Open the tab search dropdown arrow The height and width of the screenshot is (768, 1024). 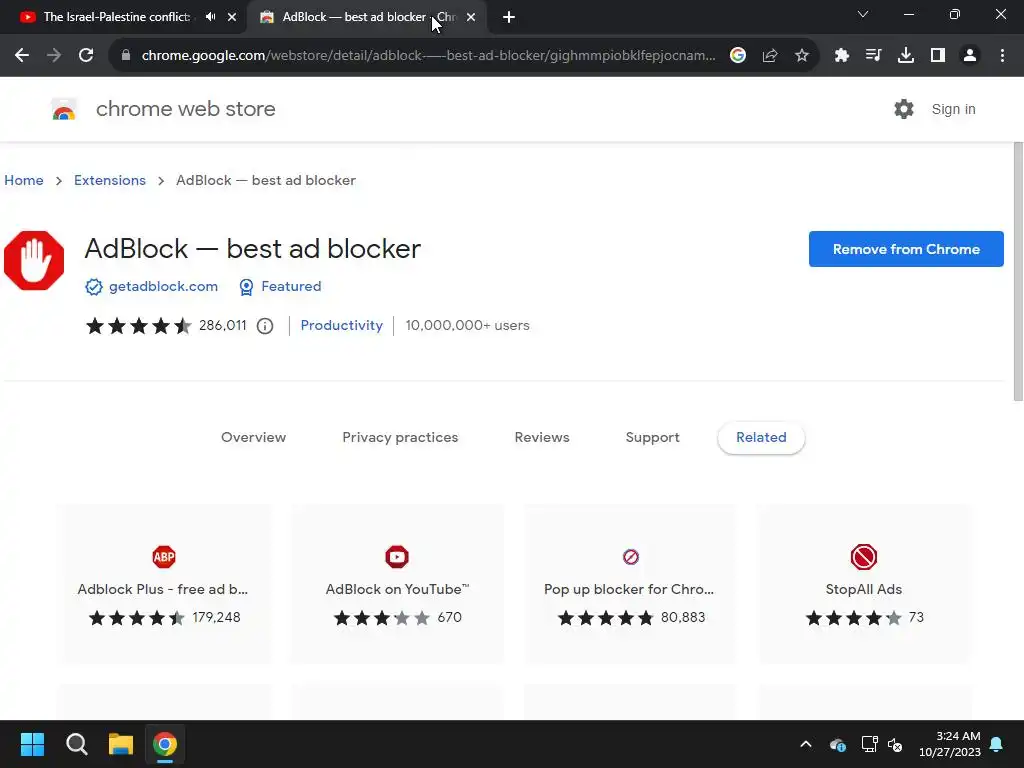click(x=863, y=14)
